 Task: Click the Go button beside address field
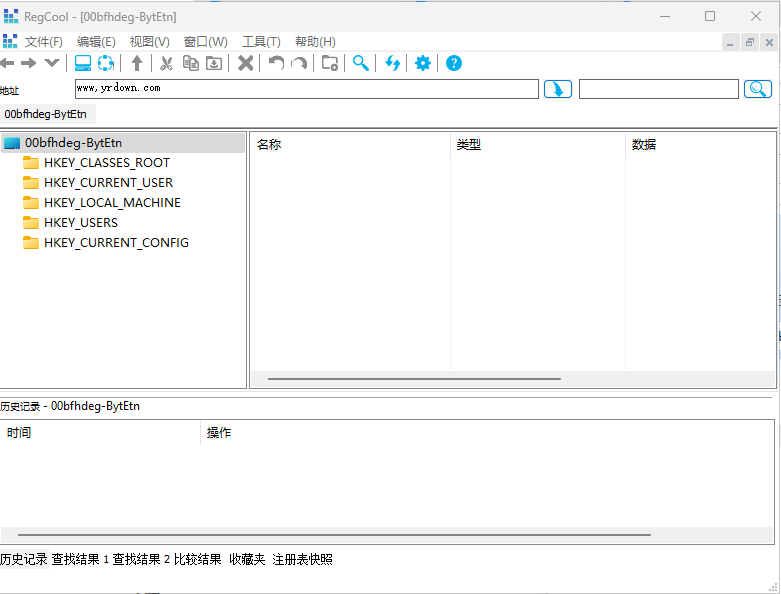(x=558, y=89)
